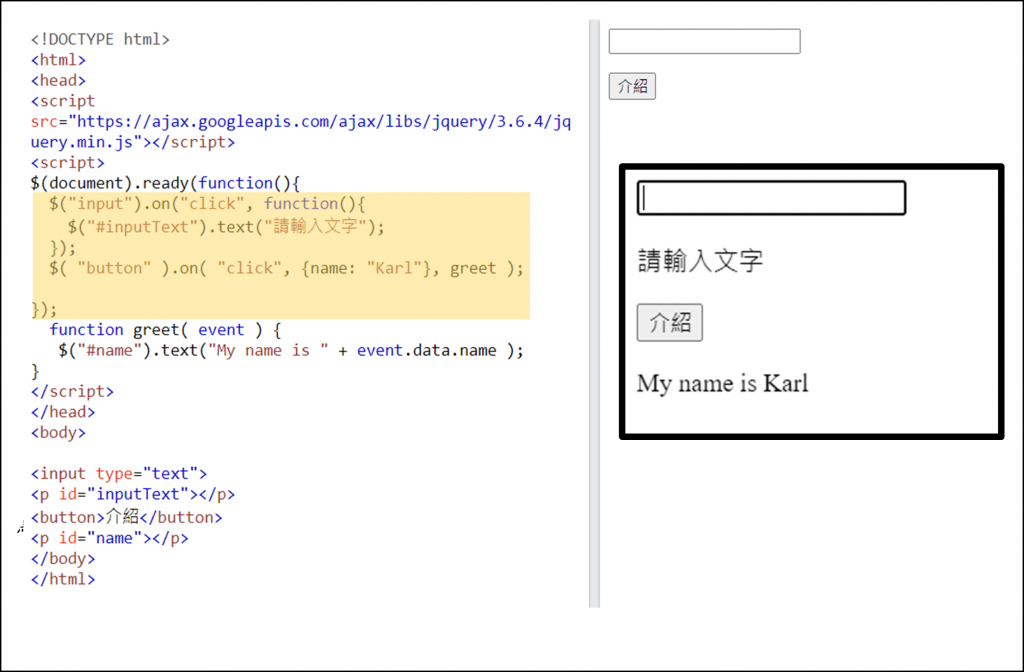1024x672 pixels.
Task: Click the 'My name is Karl' output text
Action: point(722,383)
